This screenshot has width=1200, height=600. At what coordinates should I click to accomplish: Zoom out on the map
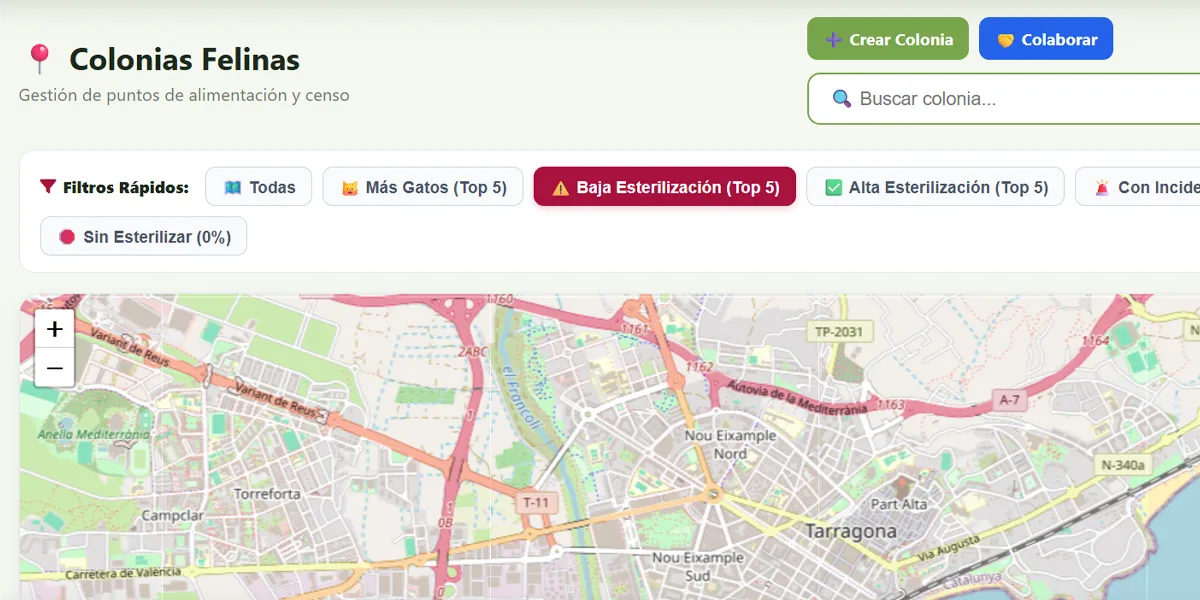pyautogui.click(x=55, y=368)
